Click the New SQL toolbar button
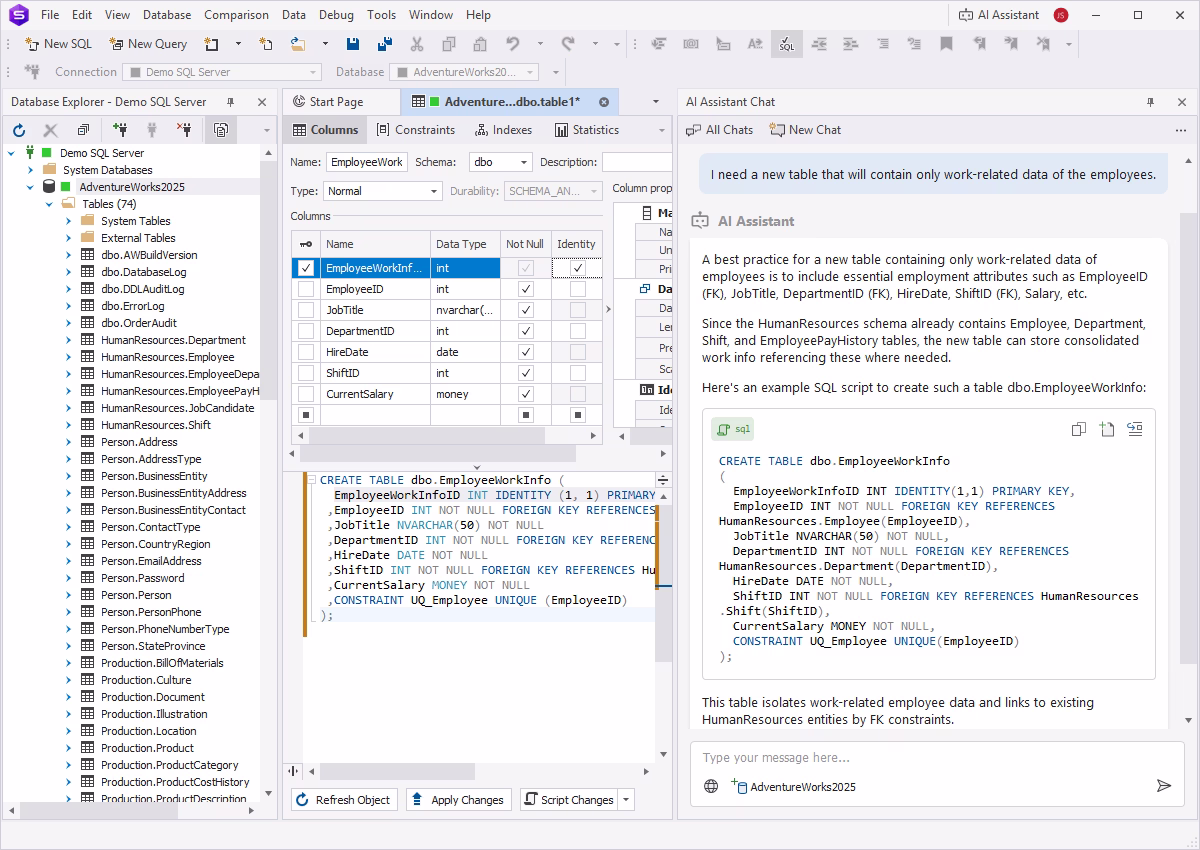1200x850 pixels. pos(59,44)
